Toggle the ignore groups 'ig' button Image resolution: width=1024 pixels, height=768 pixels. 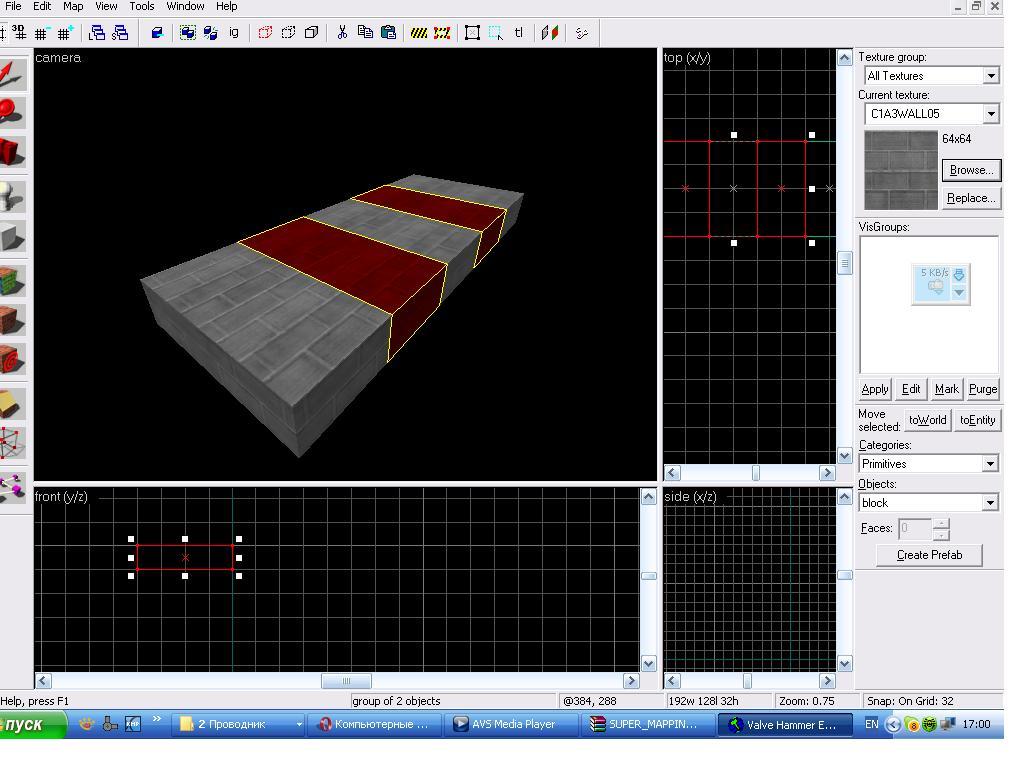pos(234,32)
